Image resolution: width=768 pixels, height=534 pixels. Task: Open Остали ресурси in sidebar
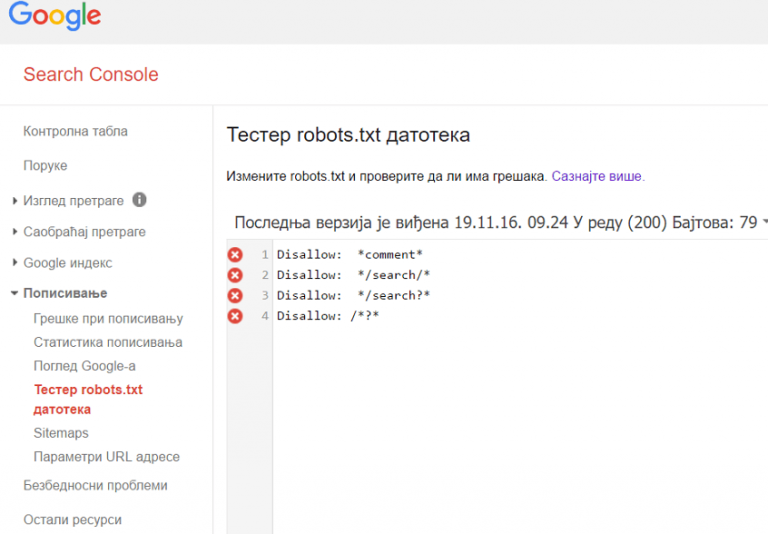coord(72,520)
